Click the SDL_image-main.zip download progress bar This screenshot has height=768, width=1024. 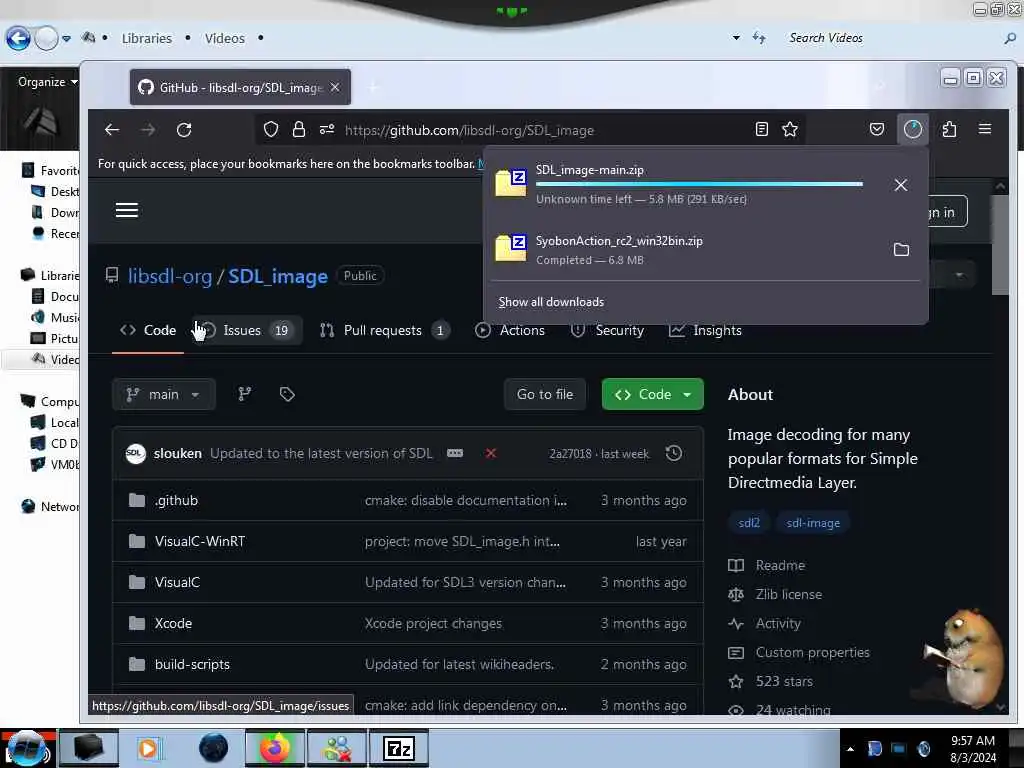click(699, 184)
